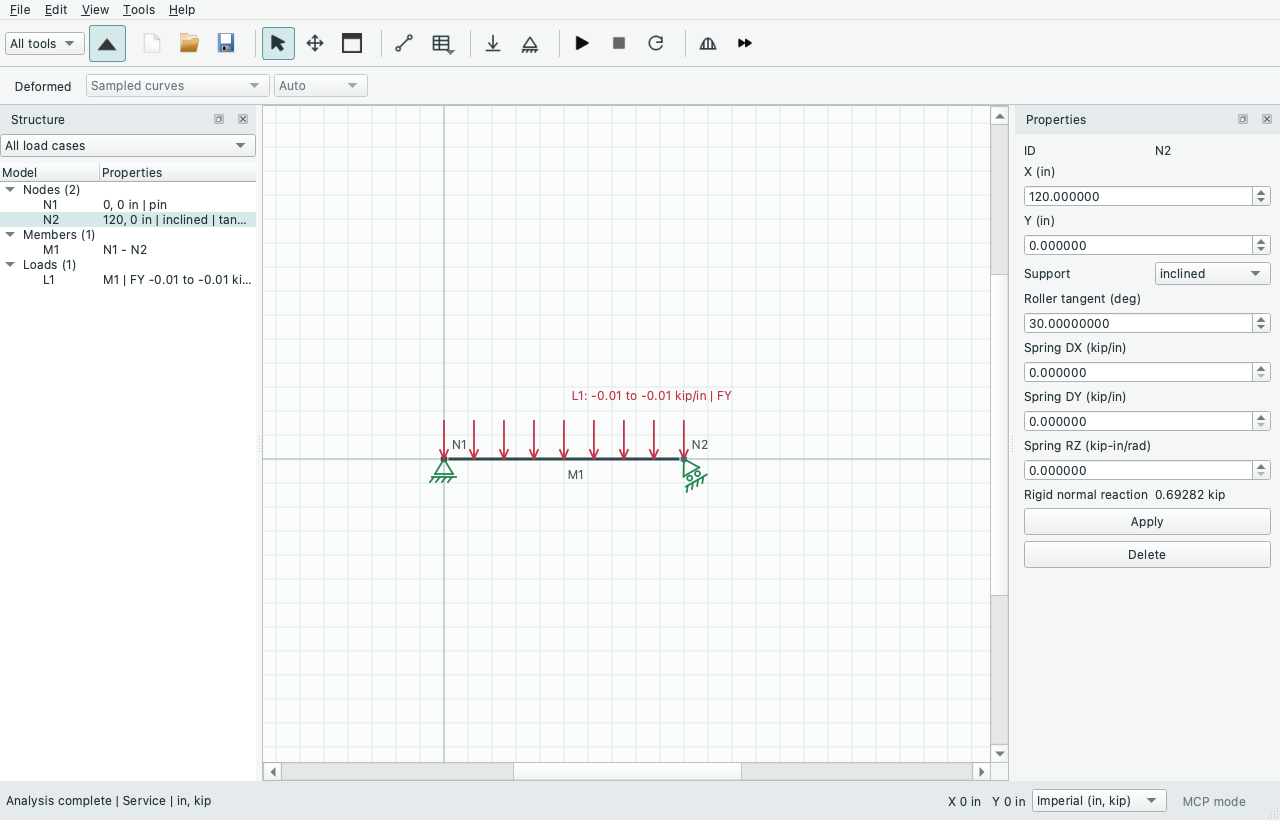The width and height of the screenshot is (1280, 820).
Task: Open the All load cases dropdown
Action: point(128,146)
